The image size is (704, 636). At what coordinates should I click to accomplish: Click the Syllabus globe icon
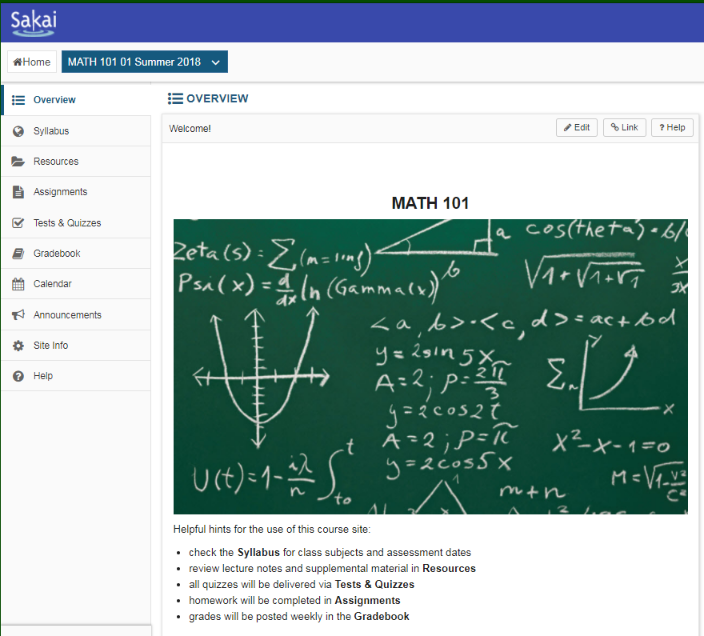pyautogui.click(x=18, y=131)
